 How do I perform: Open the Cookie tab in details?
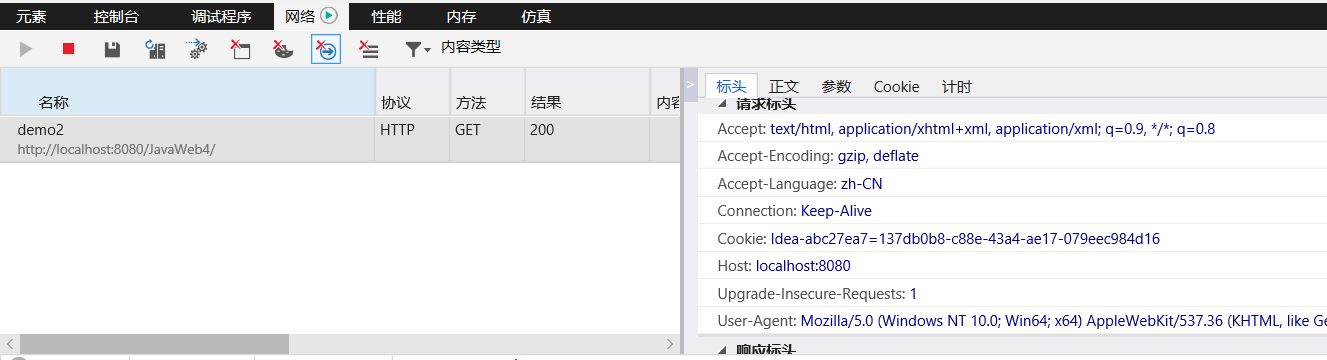point(896,86)
